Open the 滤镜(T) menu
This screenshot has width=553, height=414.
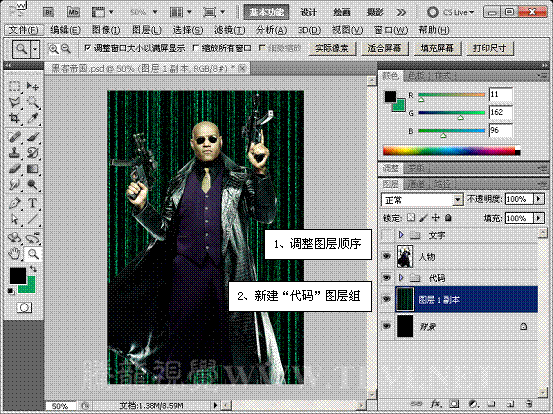230,30
